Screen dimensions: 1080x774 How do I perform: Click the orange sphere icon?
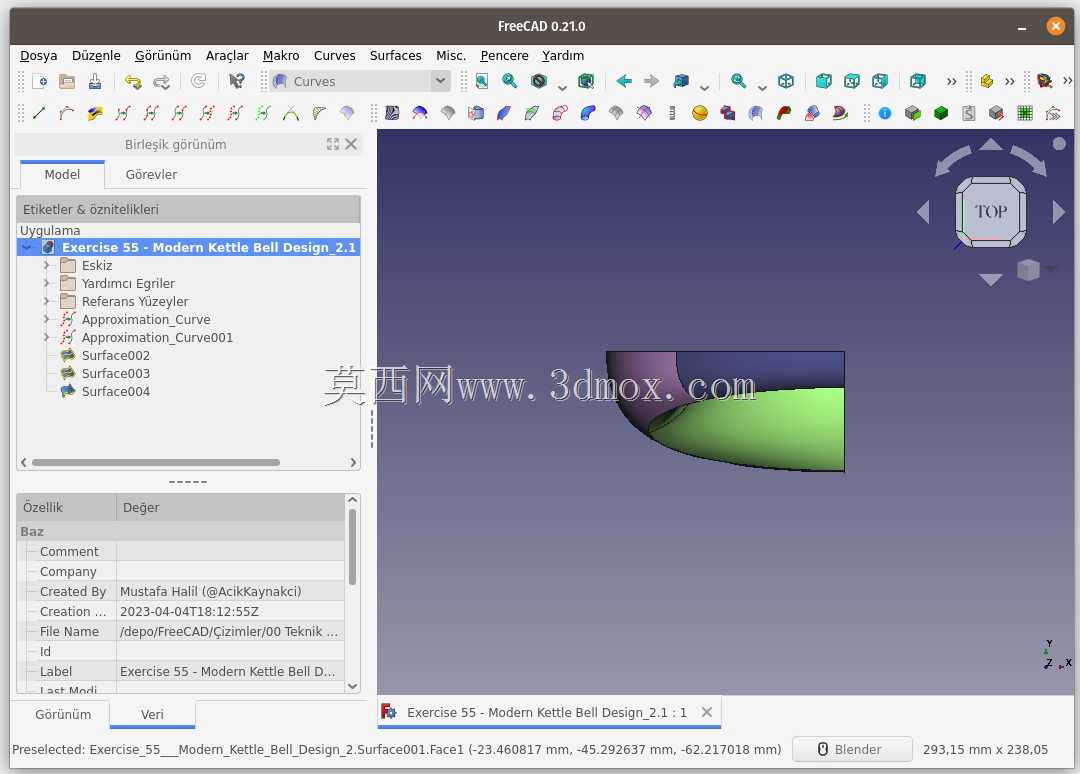[x=700, y=113]
